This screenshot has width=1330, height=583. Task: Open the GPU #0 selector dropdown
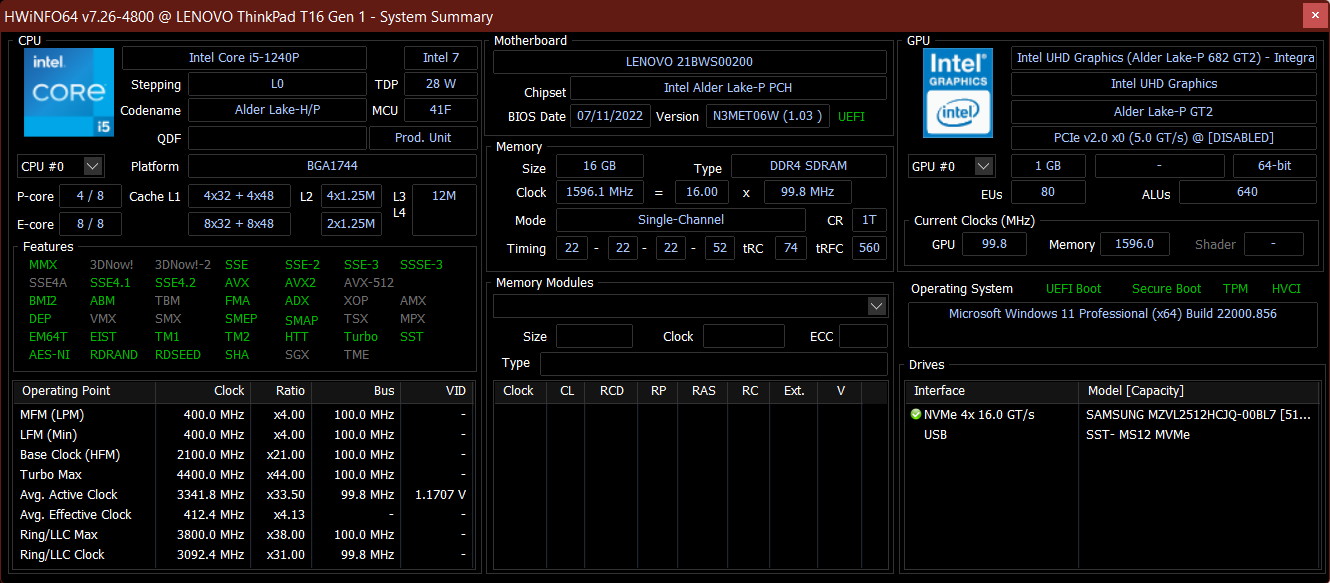(951, 166)
